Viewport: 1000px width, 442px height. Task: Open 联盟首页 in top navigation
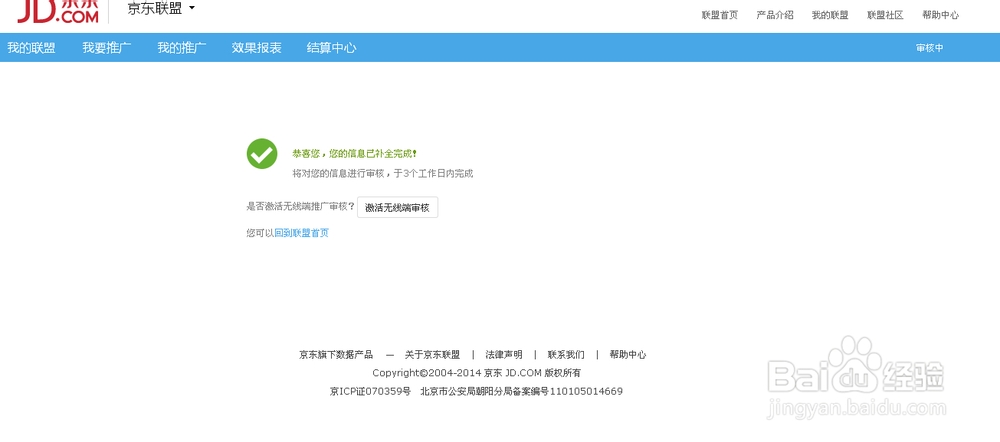pos(719,15)
